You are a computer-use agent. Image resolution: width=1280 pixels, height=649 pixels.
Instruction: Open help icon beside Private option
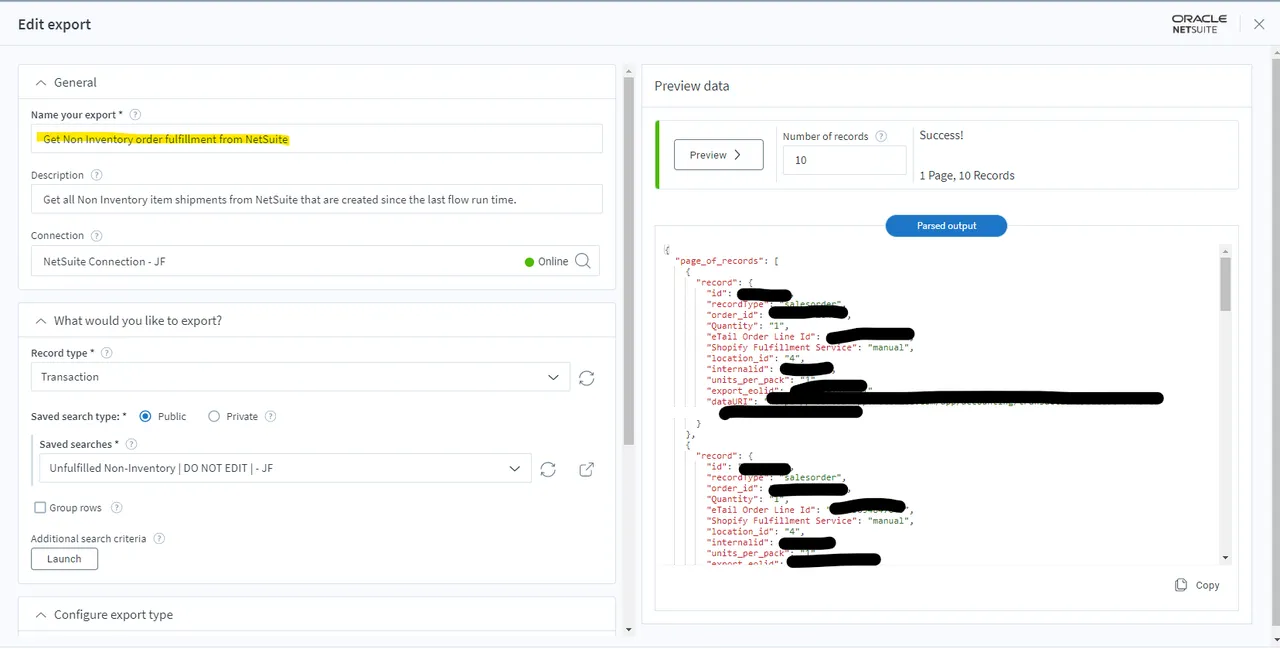(271, 416)
